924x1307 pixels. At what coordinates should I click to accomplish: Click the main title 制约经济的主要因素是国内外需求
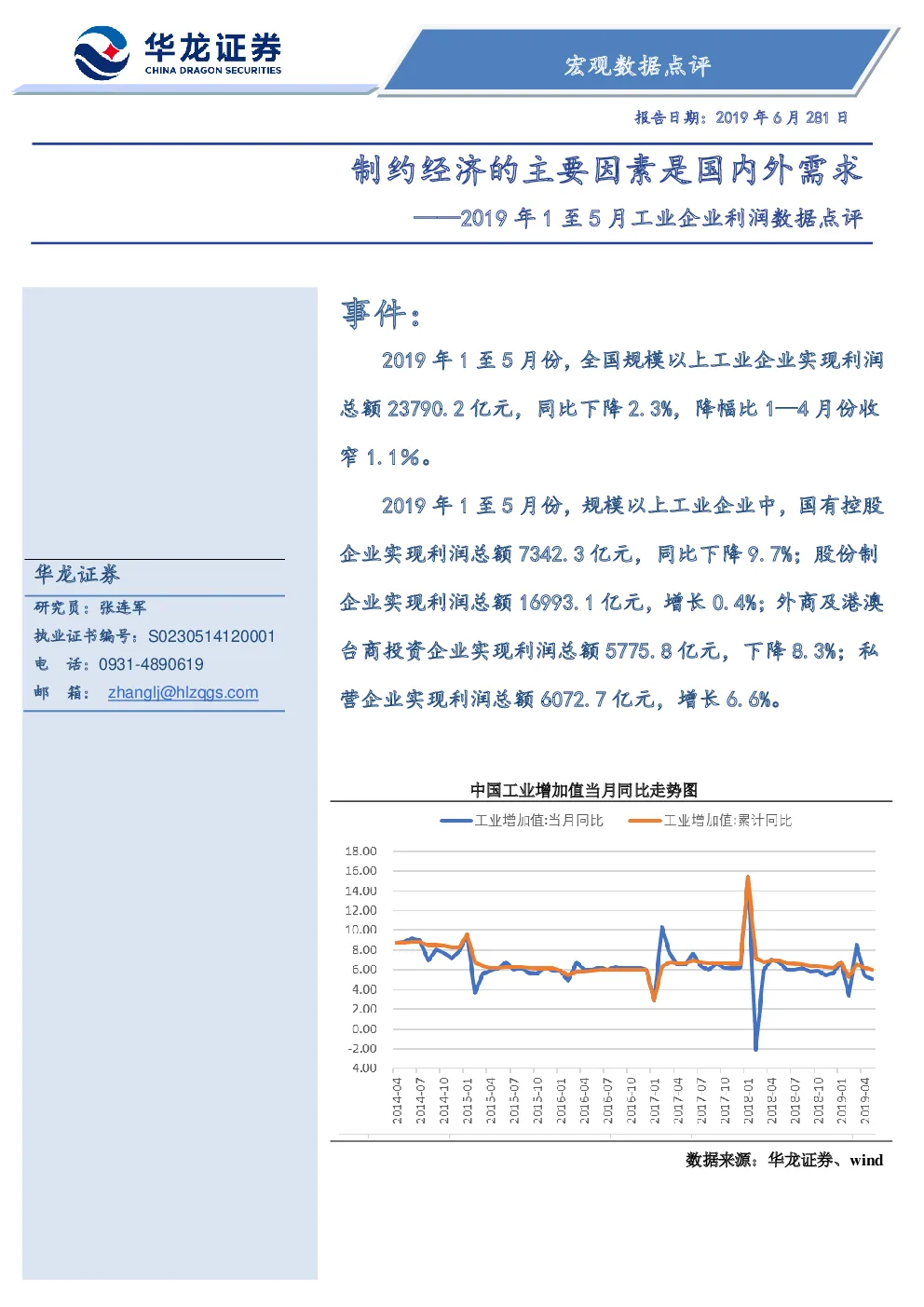coord(607,170)
